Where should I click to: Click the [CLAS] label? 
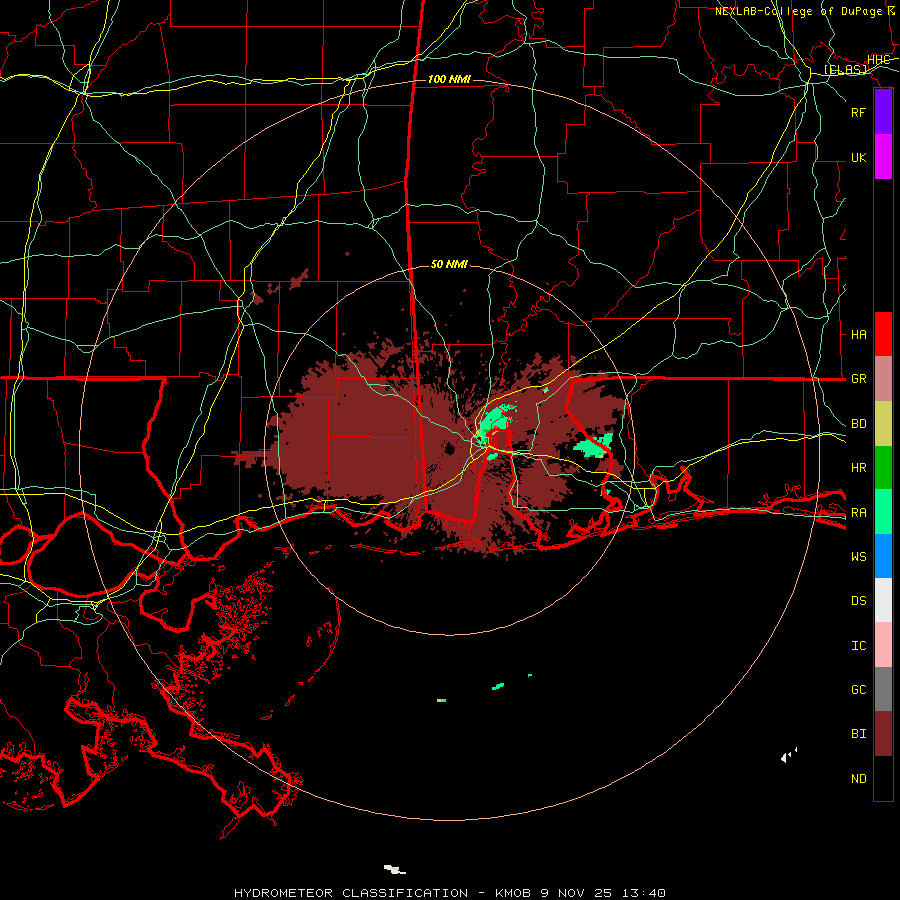point(845,70)
